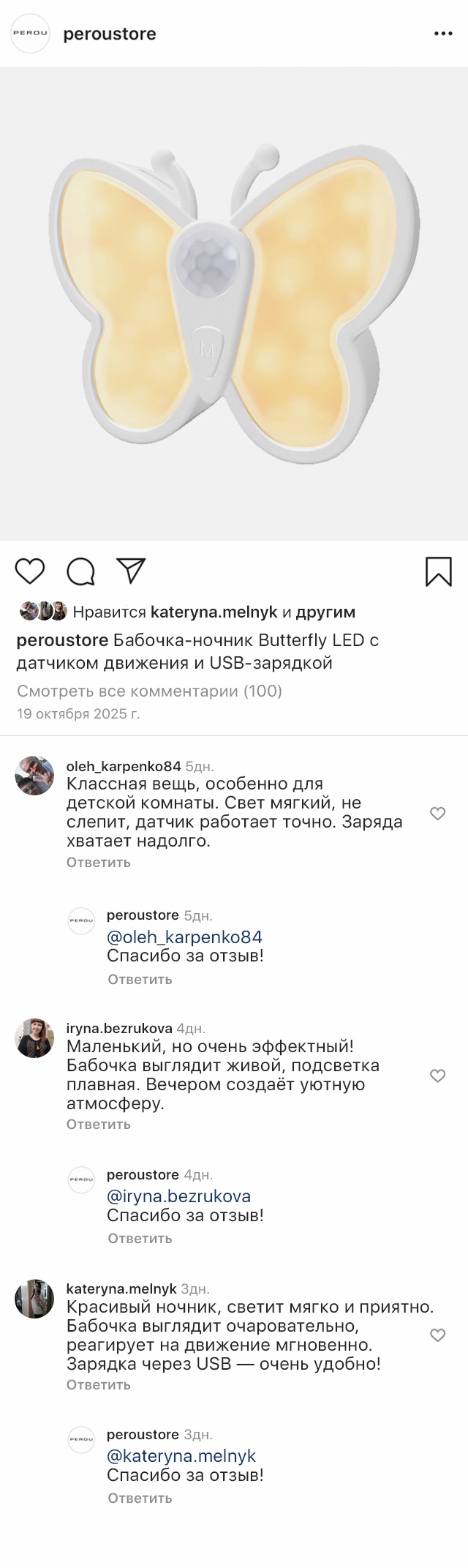Like oleh_karpenko84's comment
The height and width of the screenshot is (1568, 468).
pyautogui.click(x=437, y=813)
